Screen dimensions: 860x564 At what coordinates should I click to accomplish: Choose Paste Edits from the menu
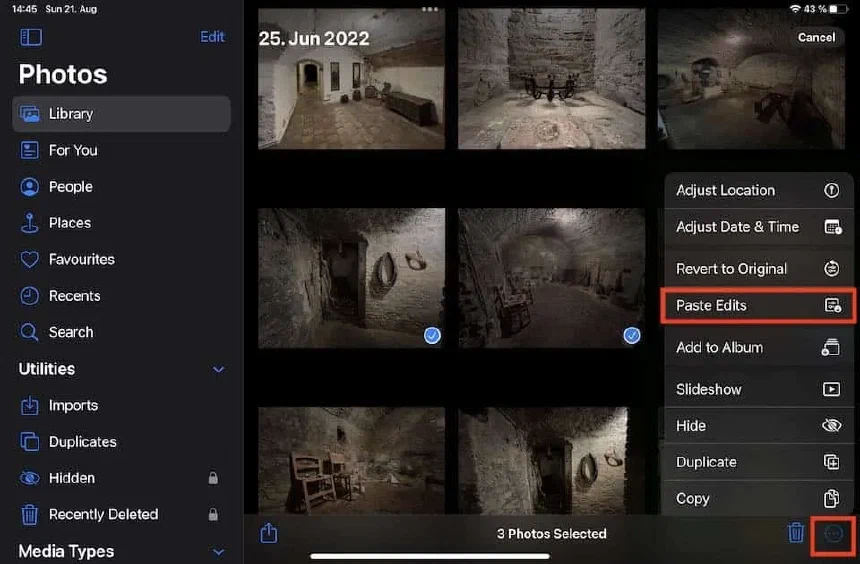[x=759, y=305]
